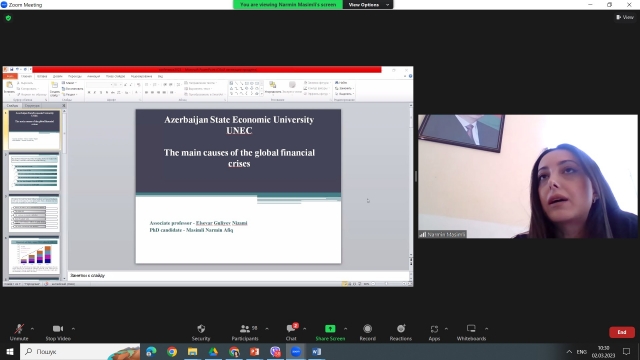Switch to the Home ribbon tab
The width and height of the screenshot is (640, 360).
coord(26,76)
